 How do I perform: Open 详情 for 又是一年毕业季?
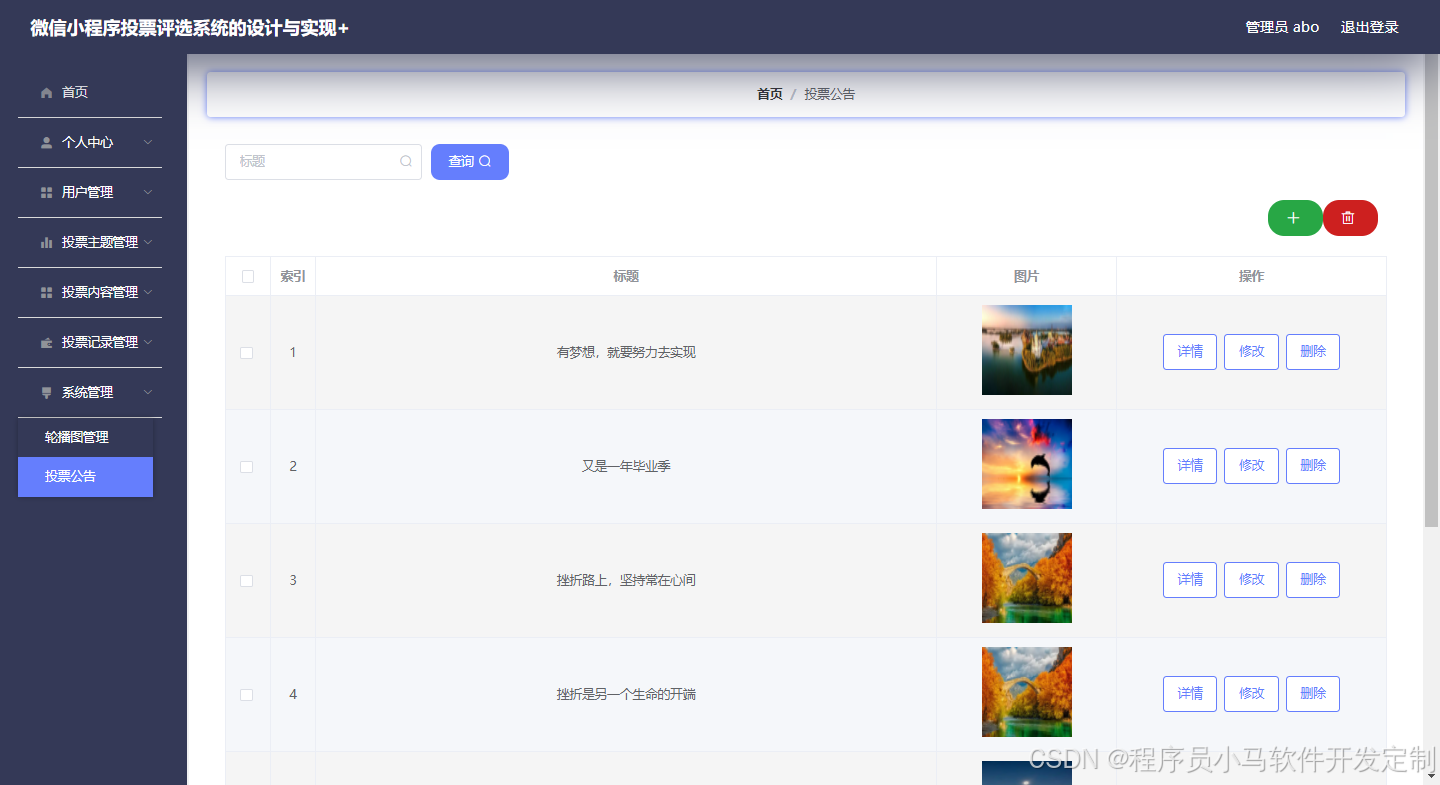tap(1190, 466)
